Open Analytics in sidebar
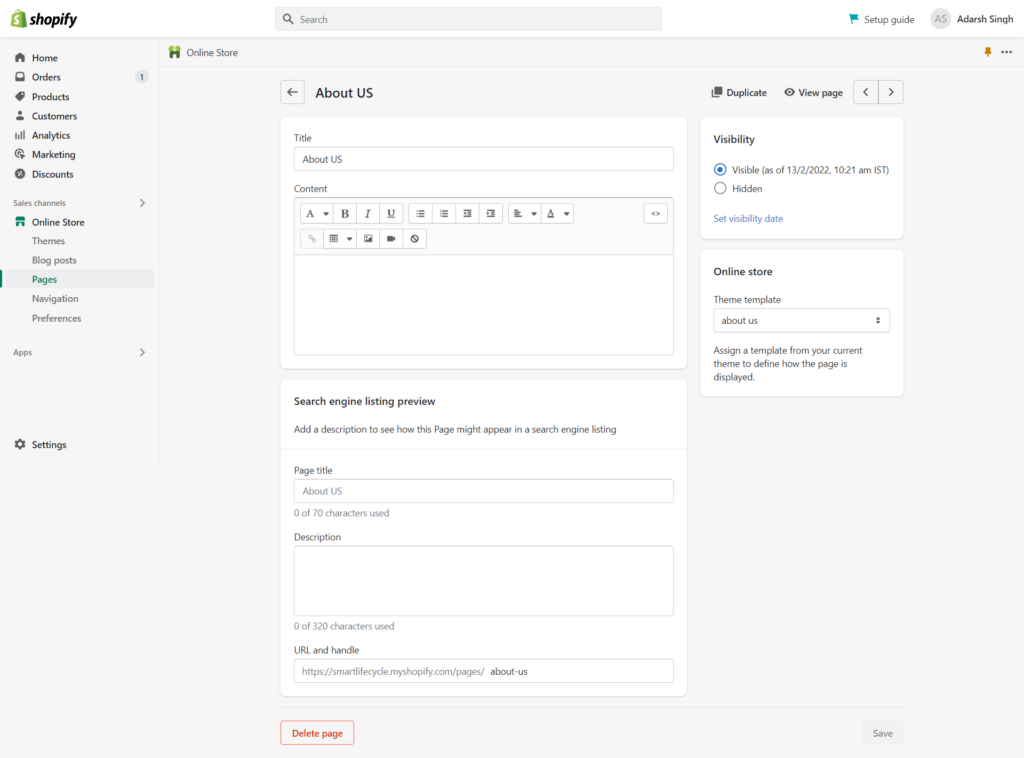The image size is (1024, 758). [x=51, y=135]
